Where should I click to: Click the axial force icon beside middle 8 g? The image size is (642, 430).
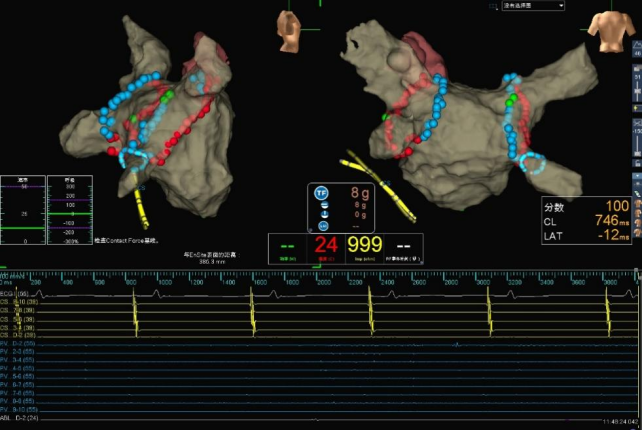tap(324, 205)
